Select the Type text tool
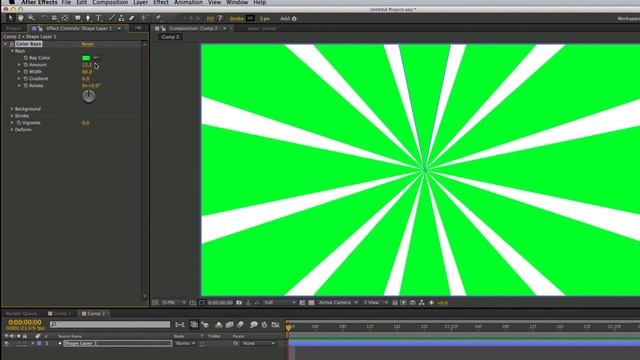This screenshot has height=360, width=640. 98,18
